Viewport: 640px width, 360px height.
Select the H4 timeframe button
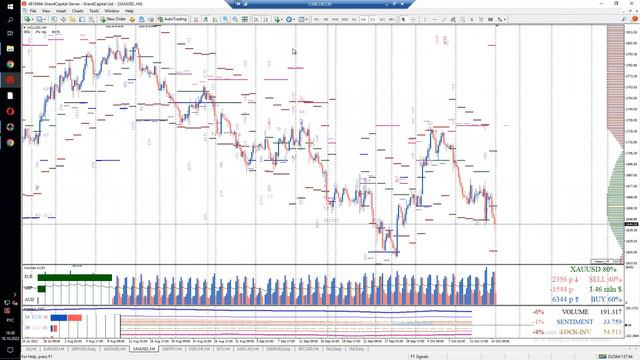363,19
